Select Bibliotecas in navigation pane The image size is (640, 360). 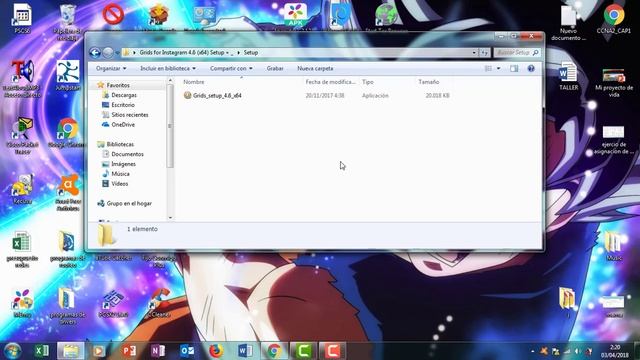click(x=120, y=144)
